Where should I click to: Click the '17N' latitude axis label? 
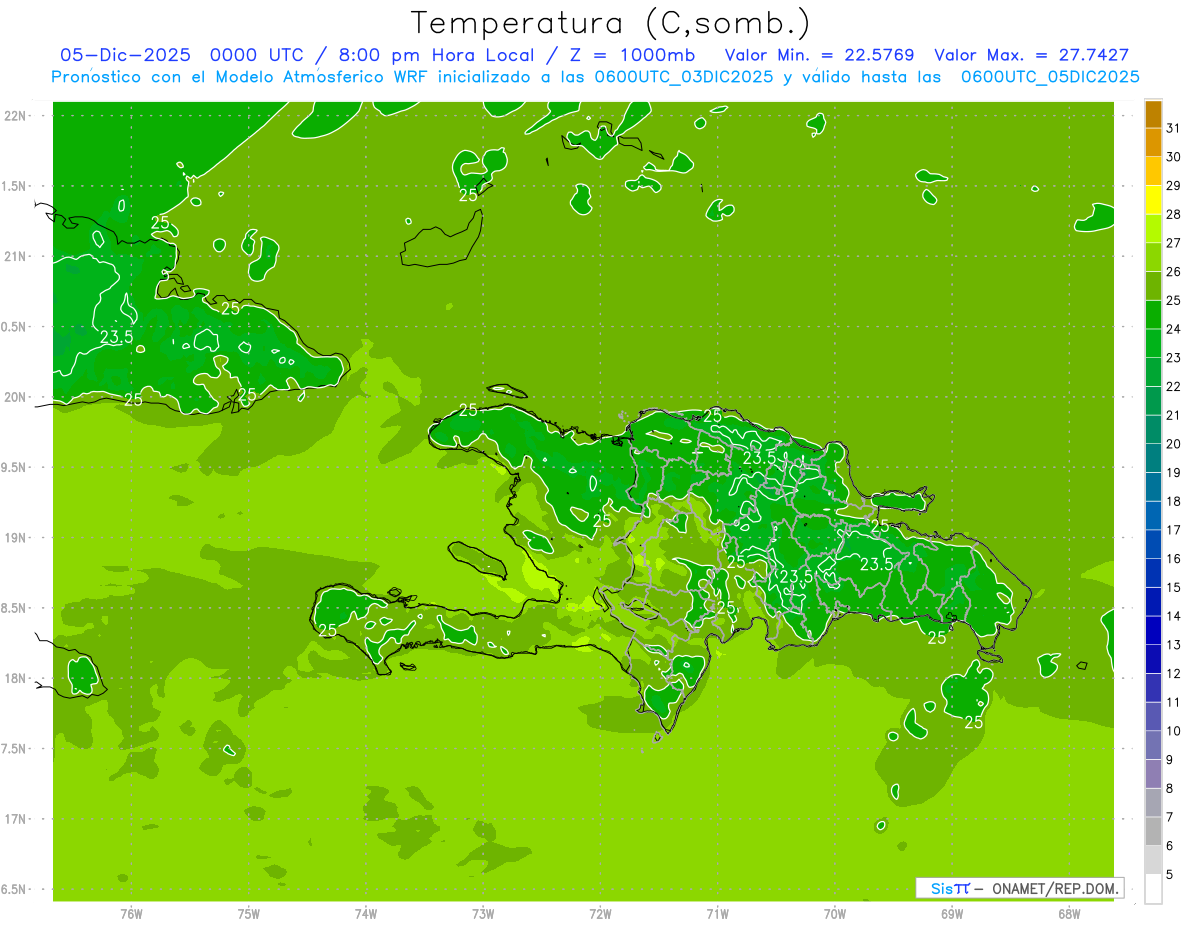tap(15, 819)
